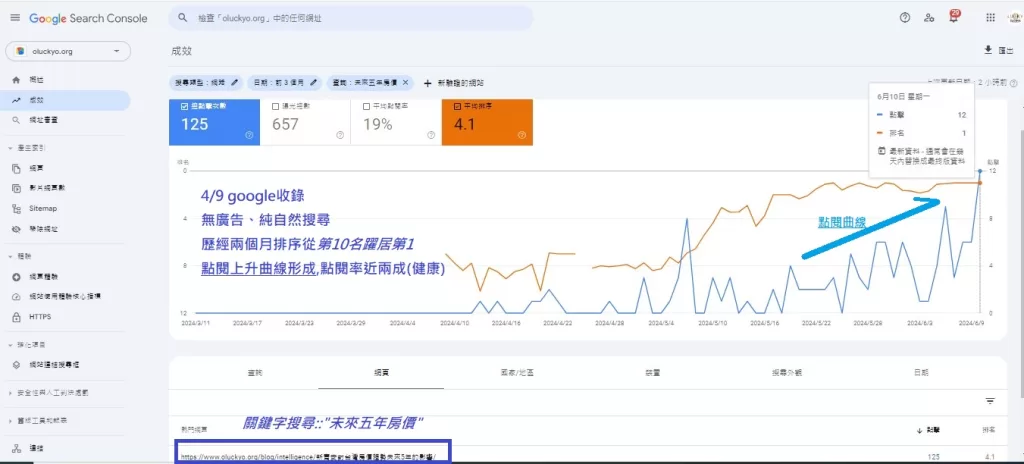Image resolution: width=1024 pixels, height=464 pixels.
Task: Click the table filter rows icon
Action: pyautogui.click(x=990, y=401)
